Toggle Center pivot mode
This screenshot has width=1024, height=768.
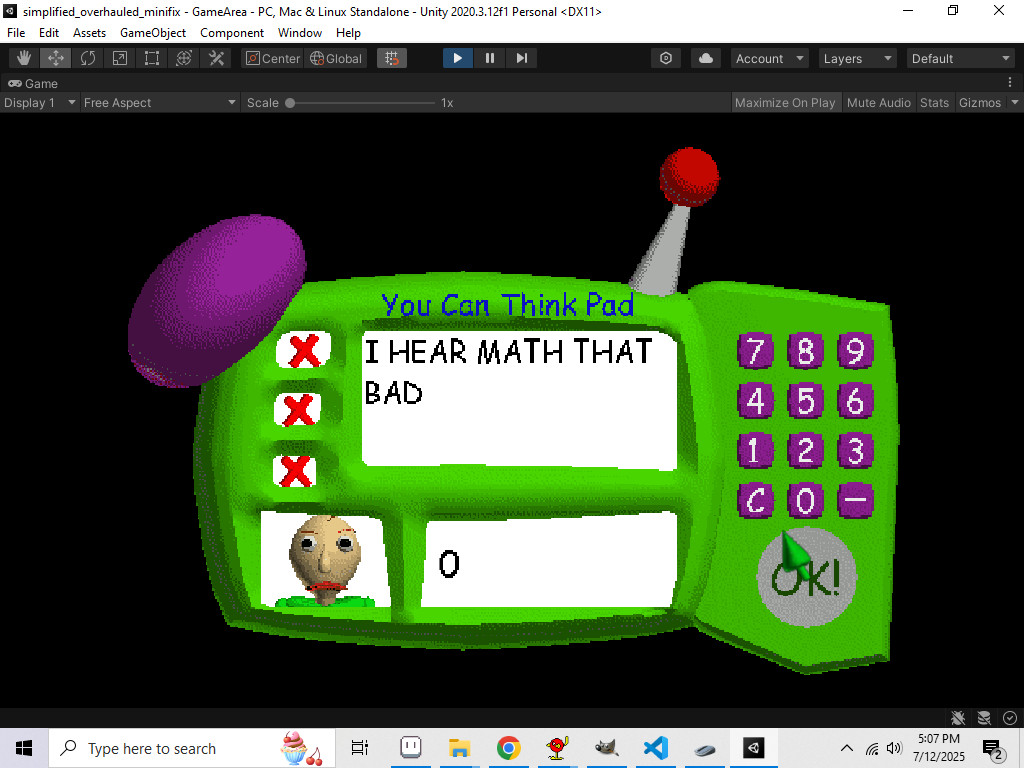coord(272,58)
